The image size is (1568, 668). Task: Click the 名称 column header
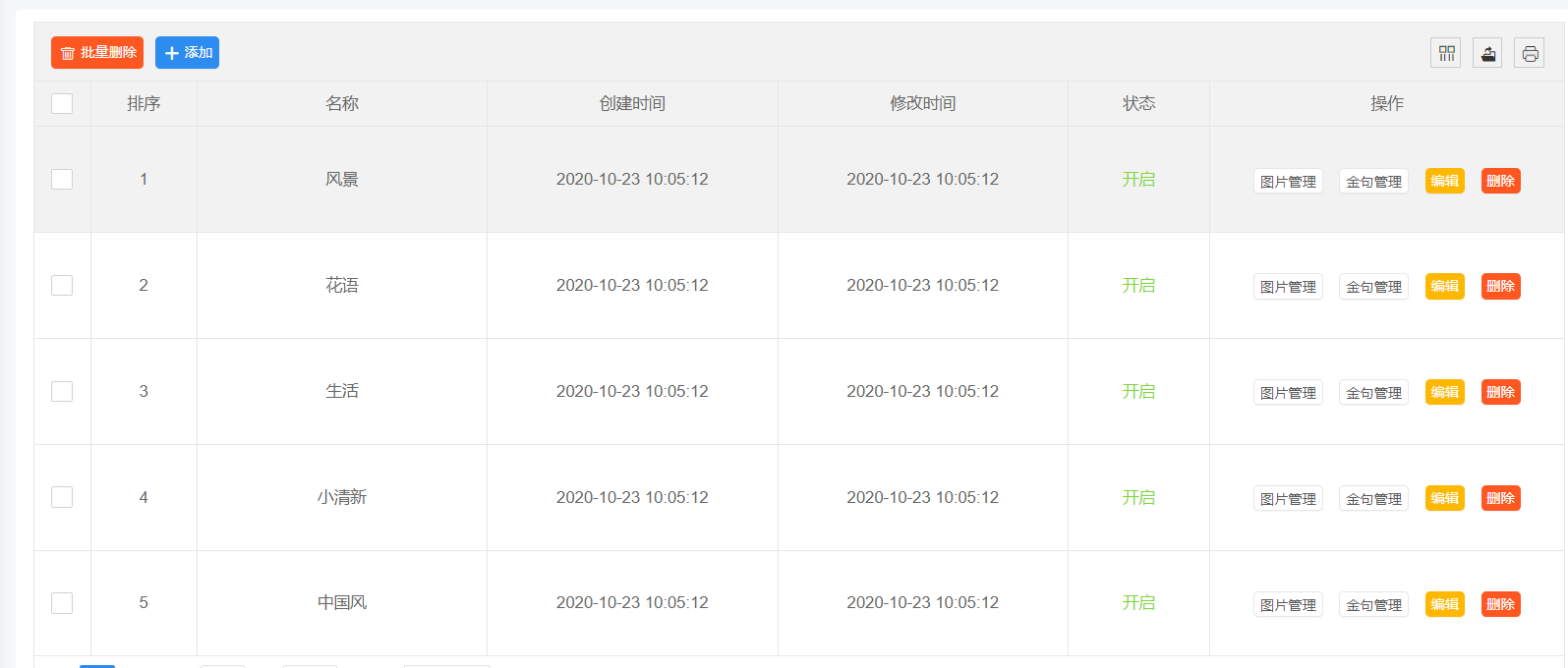coord(342,103)
